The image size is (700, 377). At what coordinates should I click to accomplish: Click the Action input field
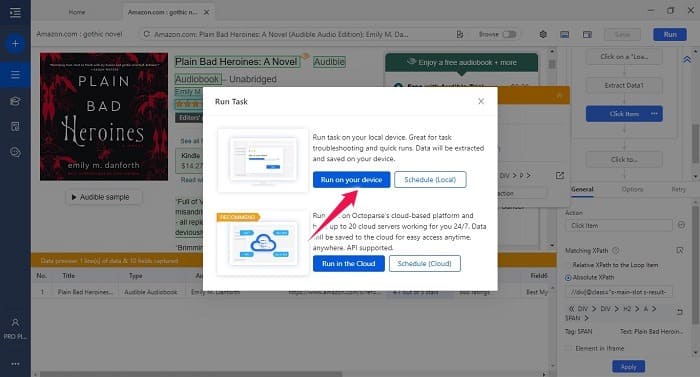[619, 226]
